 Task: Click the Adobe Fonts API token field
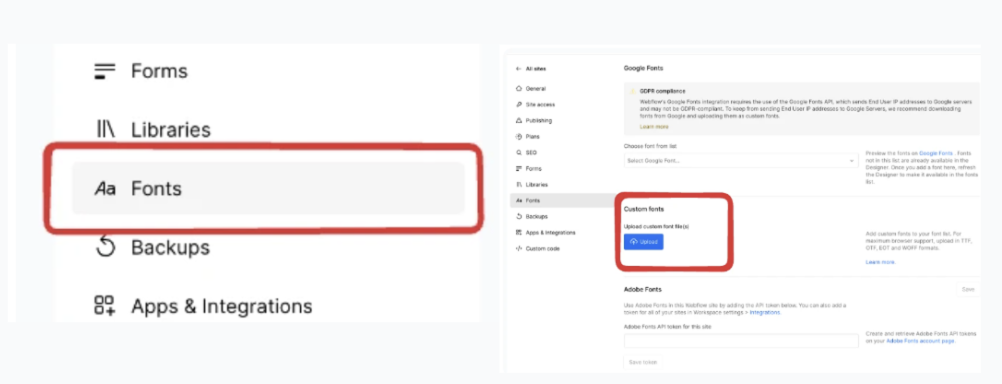point(741,341)
